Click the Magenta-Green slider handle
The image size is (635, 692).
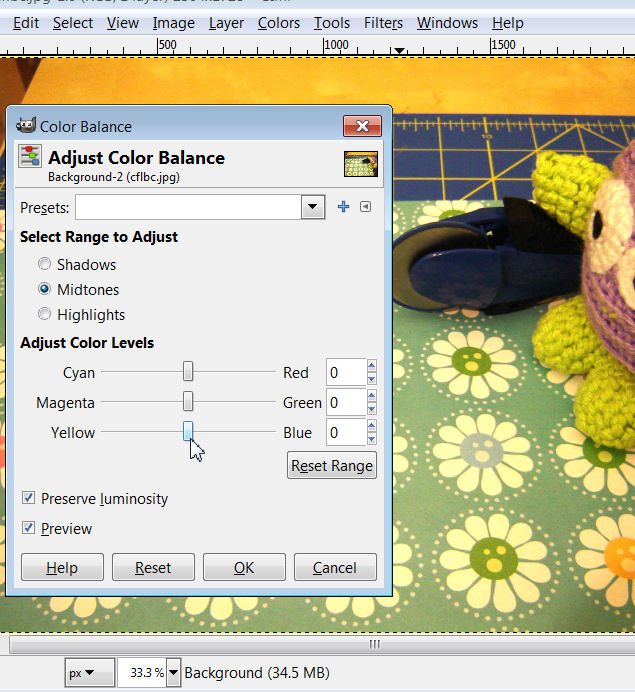point(188,401)
